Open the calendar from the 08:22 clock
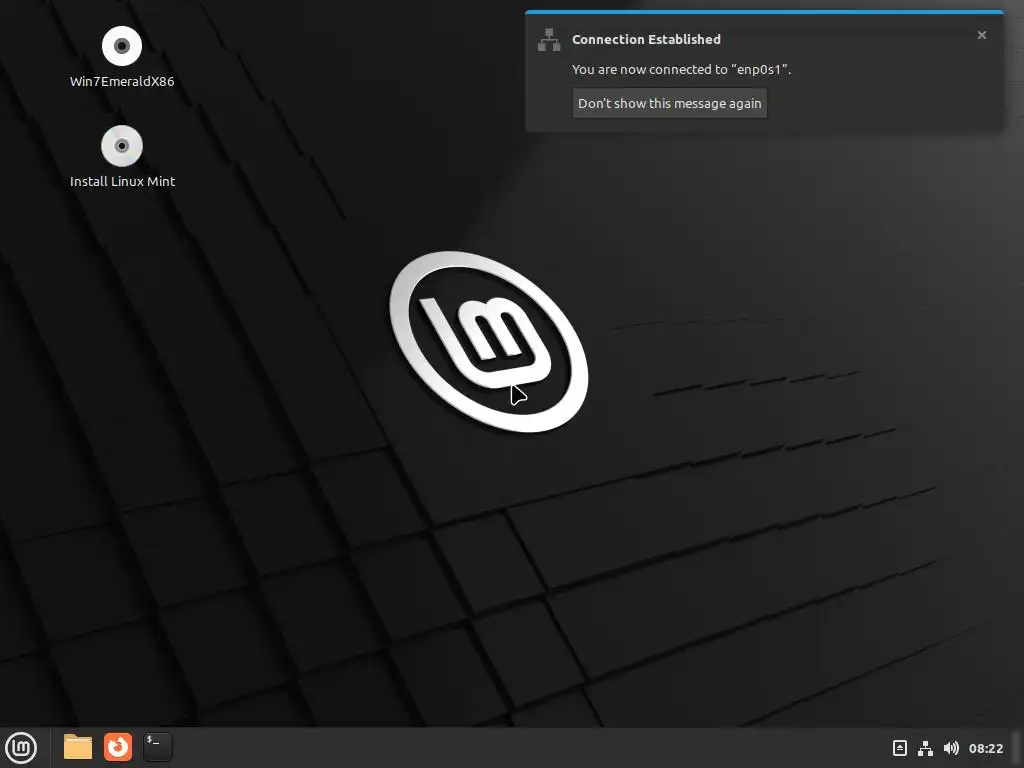The image size is (1024, 768). pyautogui.click(x=985, y=748)
